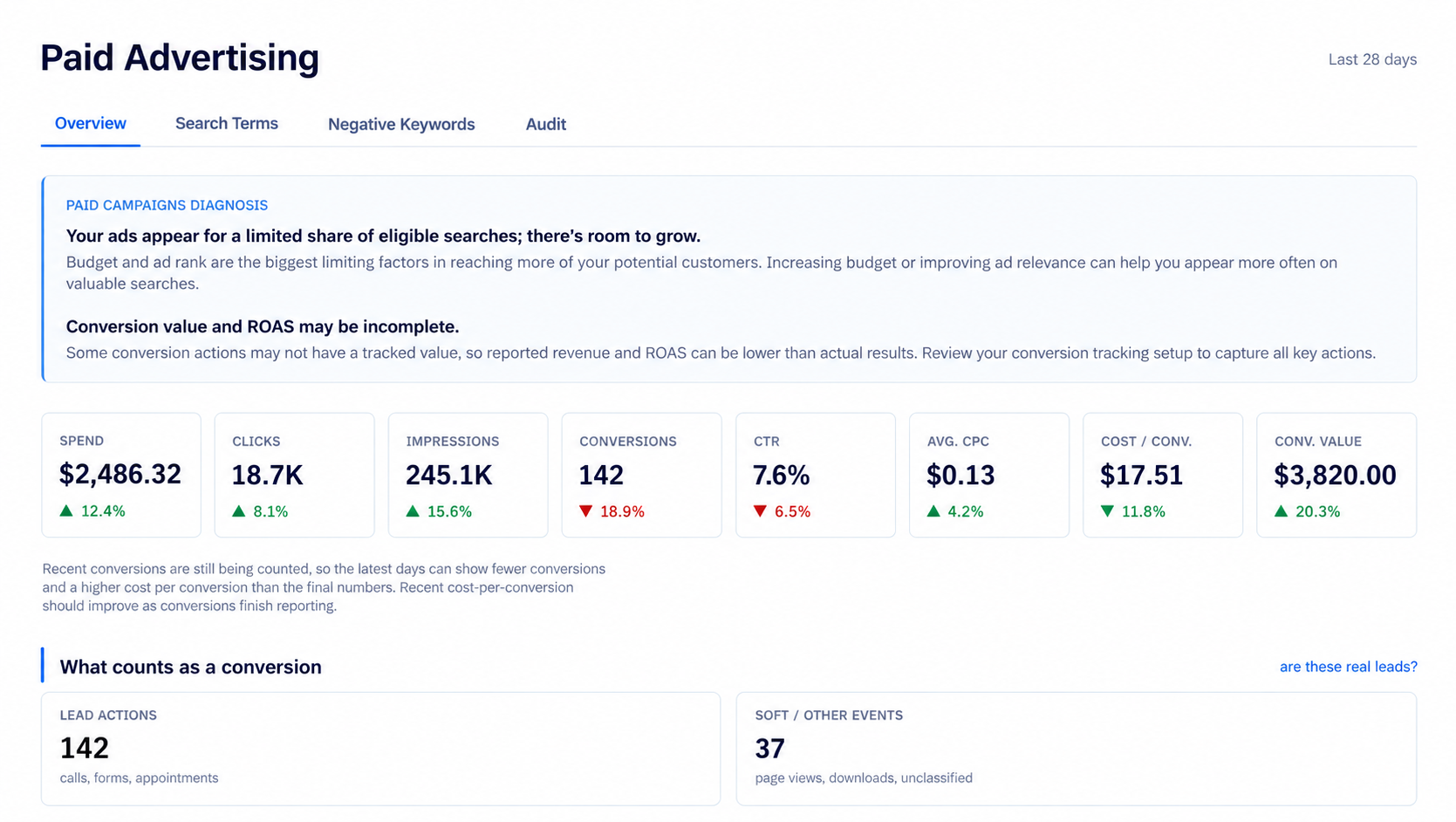Click the 'page views, downloads, unclassified' caption
1456x822 pixels.
(864, 777)
